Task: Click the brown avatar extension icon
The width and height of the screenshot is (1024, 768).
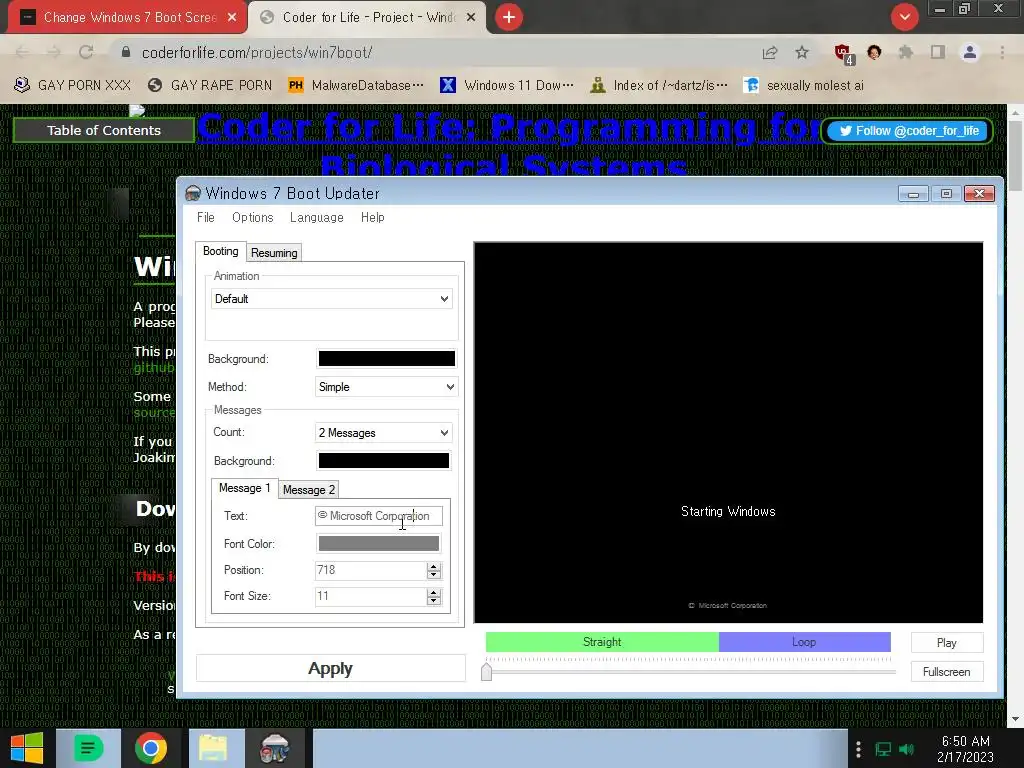Action: click(874, 52)
